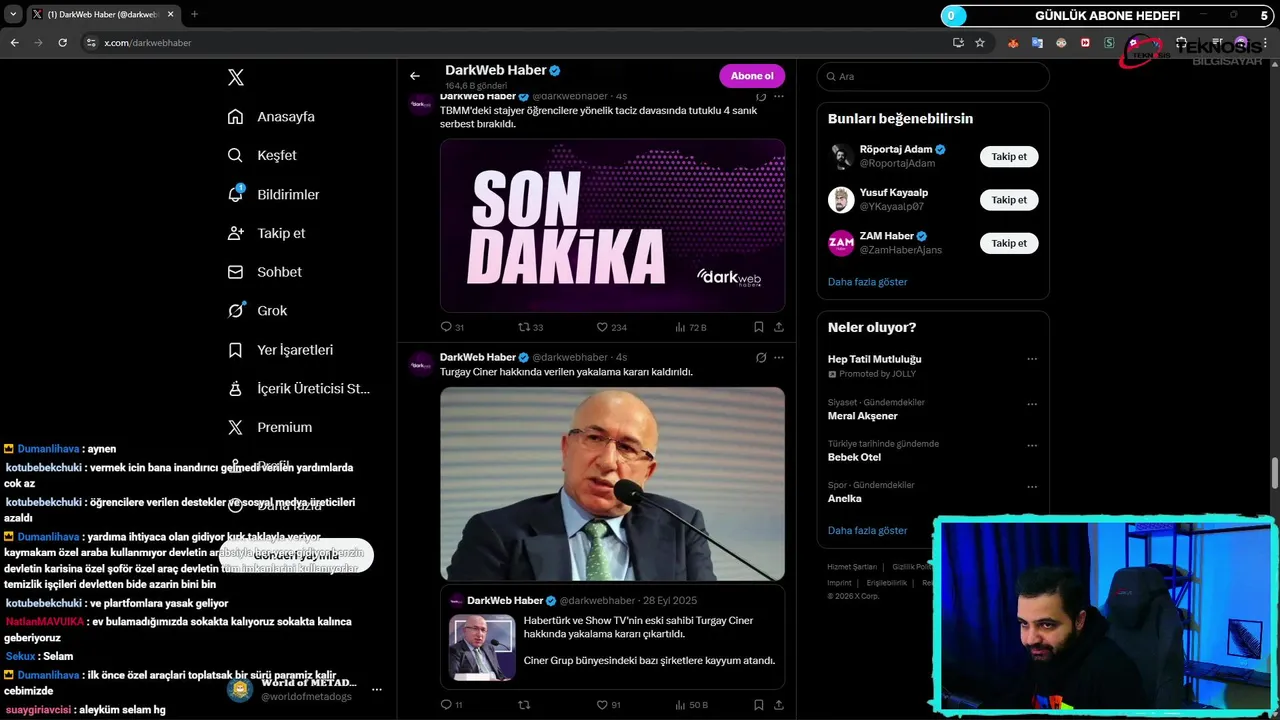The image size is (1280, 720).
Task: Click Ara search field
Action: [x=933, y=76]
